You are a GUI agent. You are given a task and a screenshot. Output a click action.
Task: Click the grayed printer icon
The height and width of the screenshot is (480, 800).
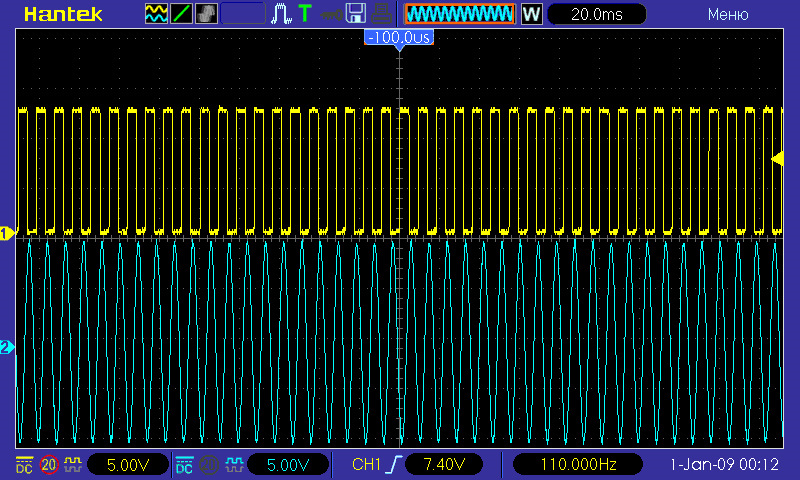(x=381, y=14)
